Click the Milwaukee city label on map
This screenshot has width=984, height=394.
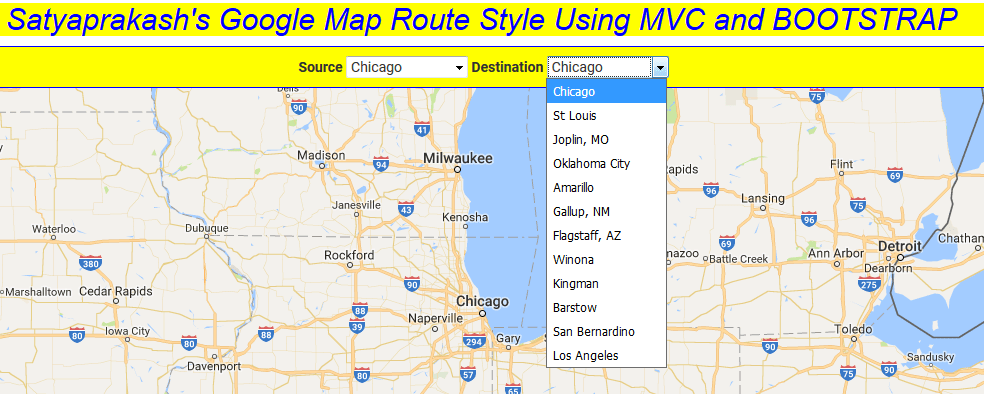click(457, 158)
